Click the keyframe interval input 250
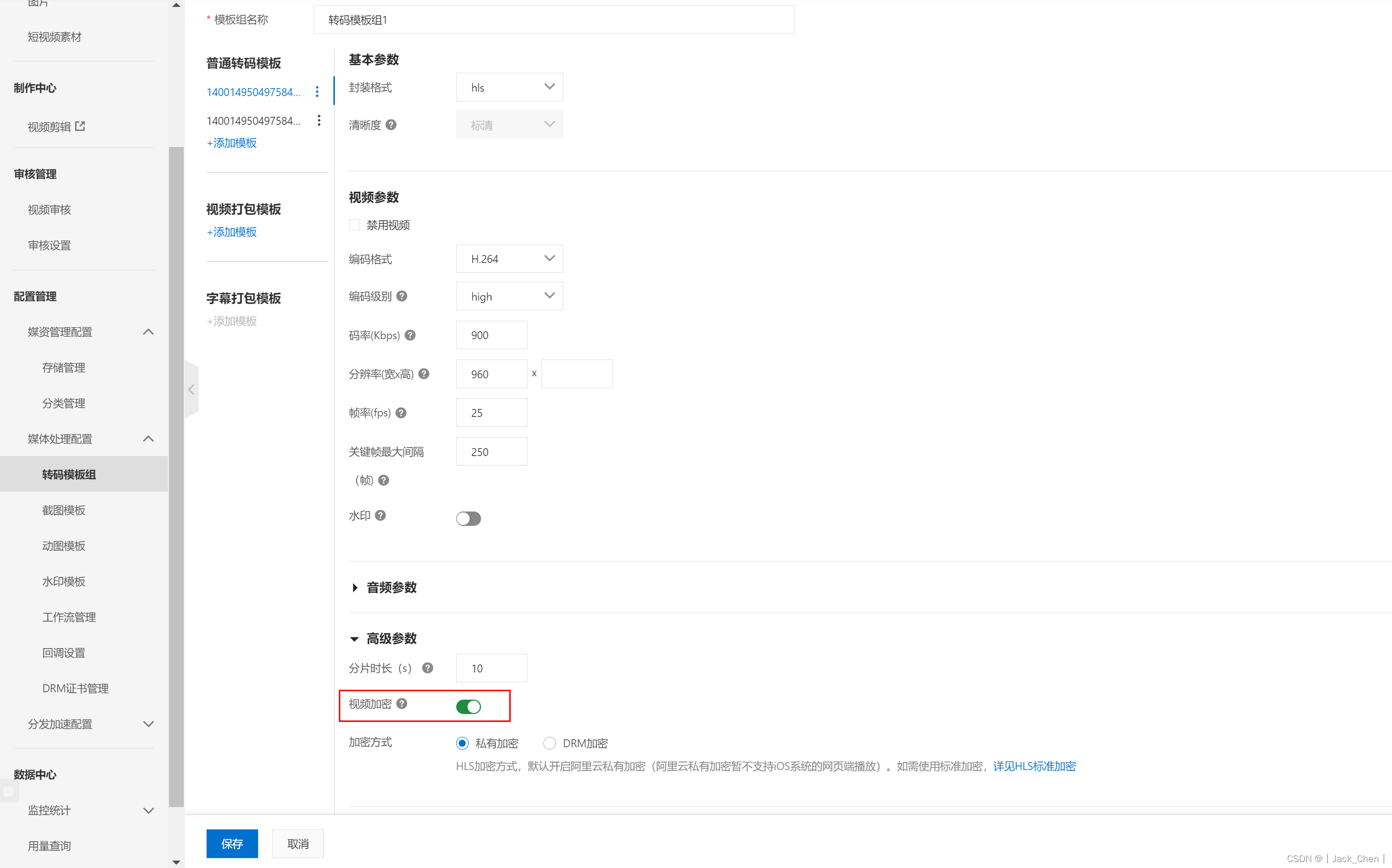 (491, 451)
